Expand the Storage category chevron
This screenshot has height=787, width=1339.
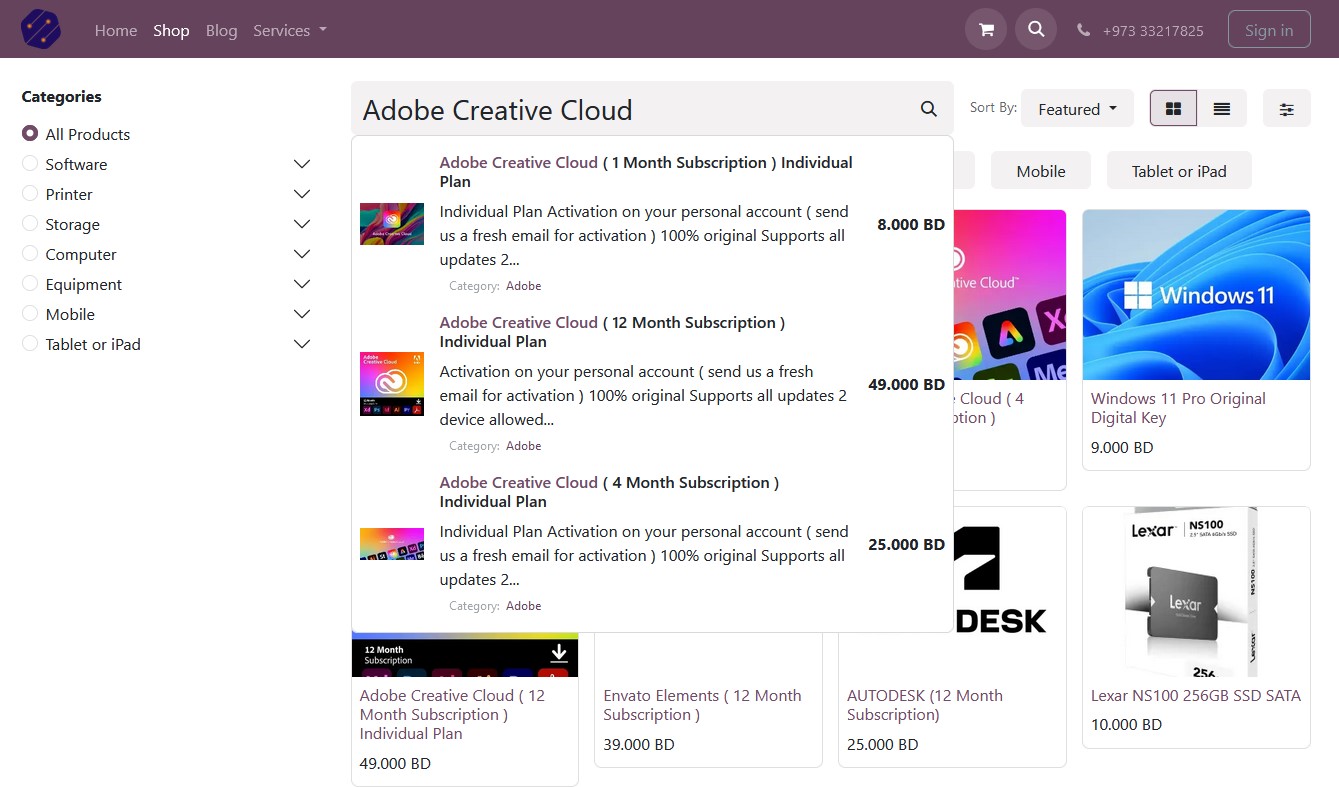click(x=302, y=224)
